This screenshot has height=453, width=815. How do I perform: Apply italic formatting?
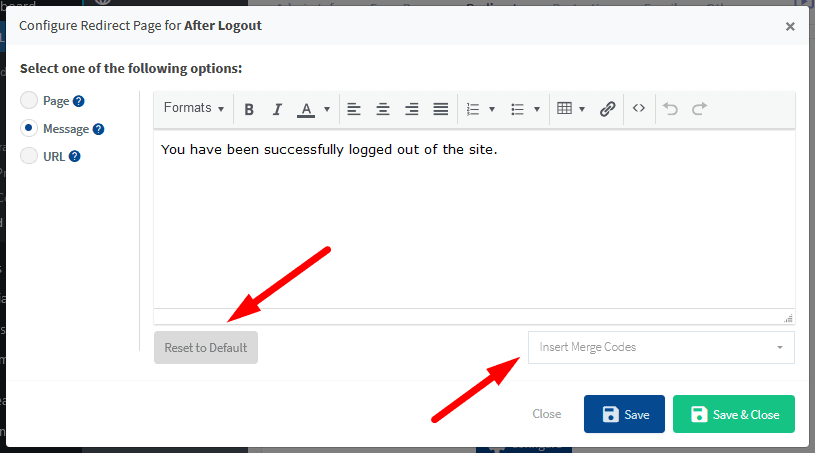point(277,109)
